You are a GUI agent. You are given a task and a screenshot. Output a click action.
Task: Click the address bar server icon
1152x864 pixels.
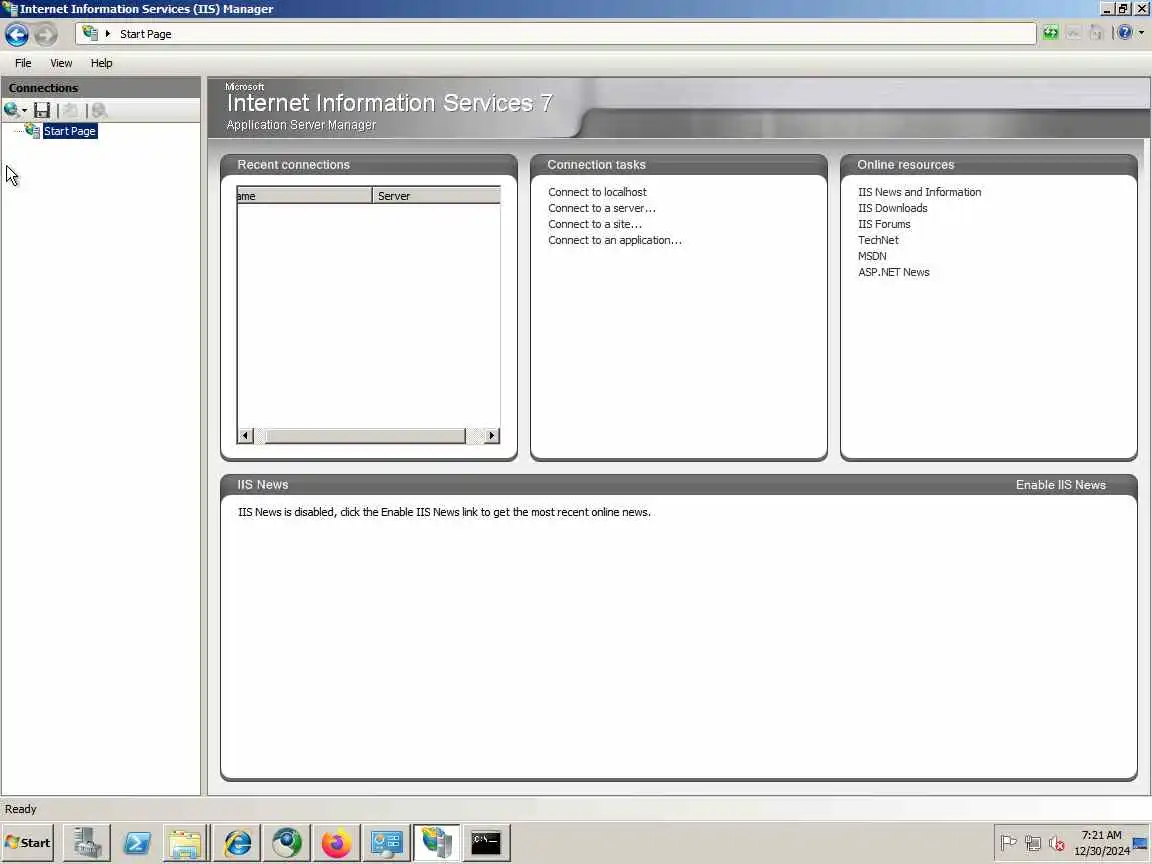pos(90,33)
